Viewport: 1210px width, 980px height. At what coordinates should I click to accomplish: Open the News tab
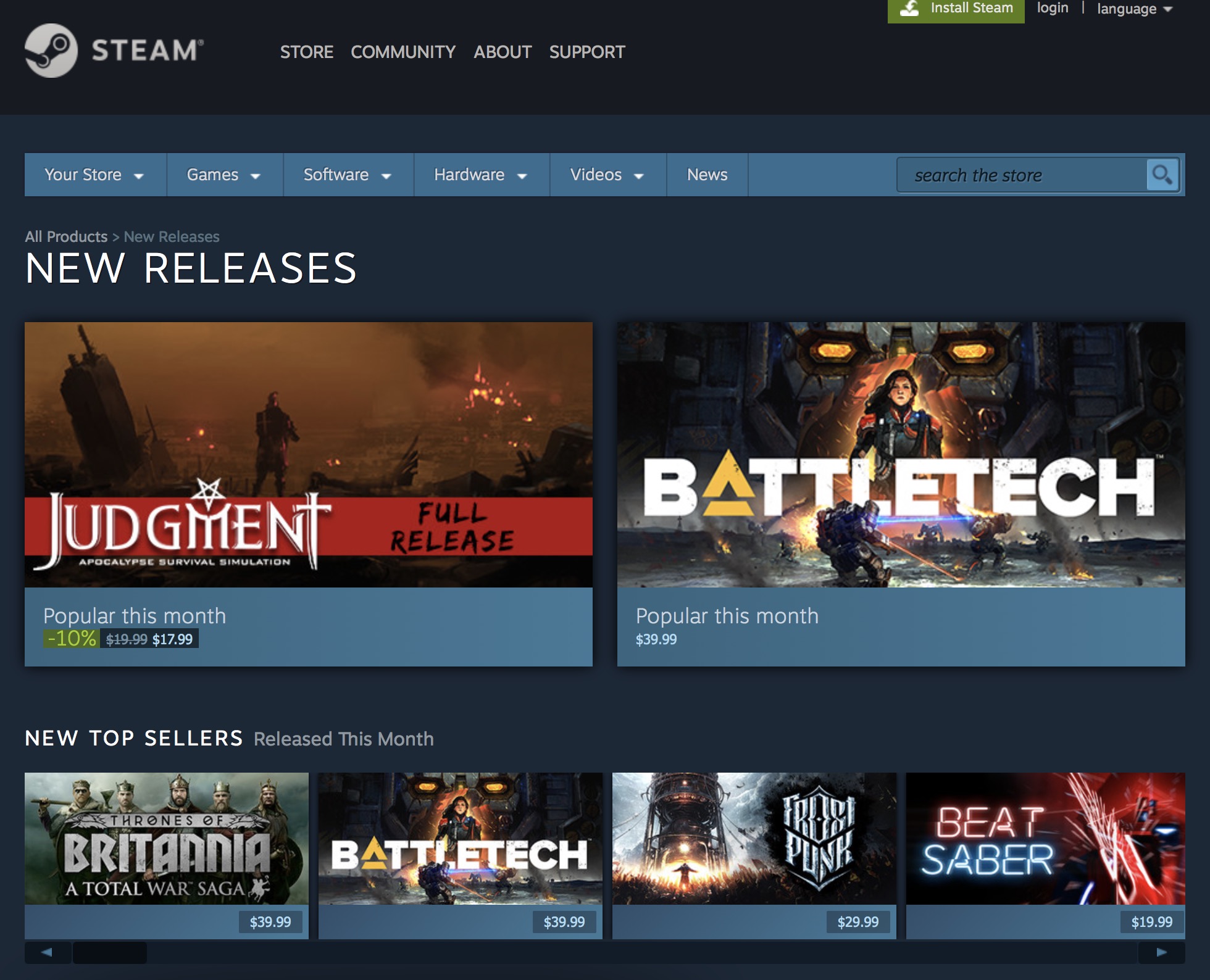pyautogui.click(x=707, y=175)
